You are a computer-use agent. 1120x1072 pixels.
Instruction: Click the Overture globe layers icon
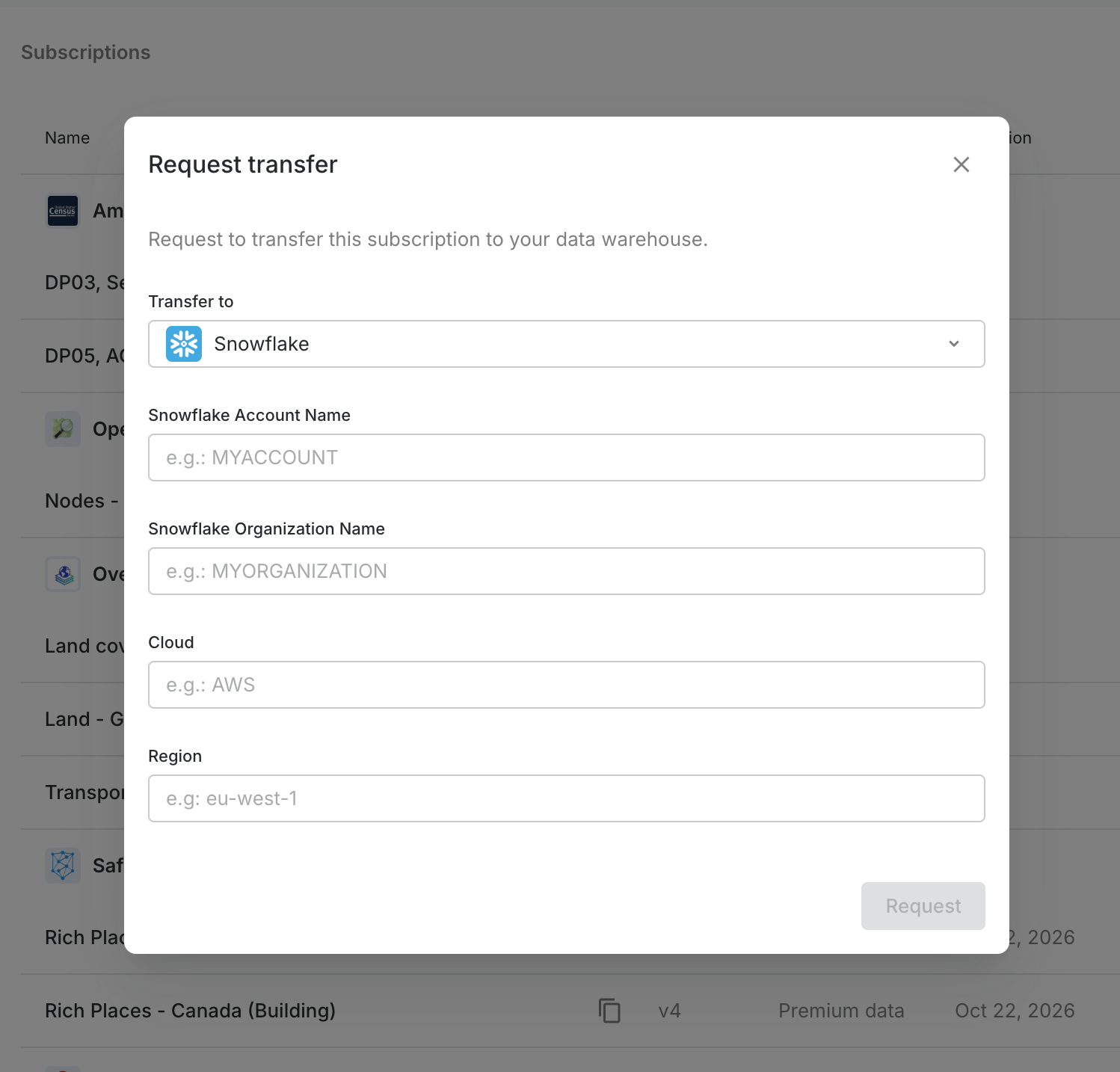(63, 574)
